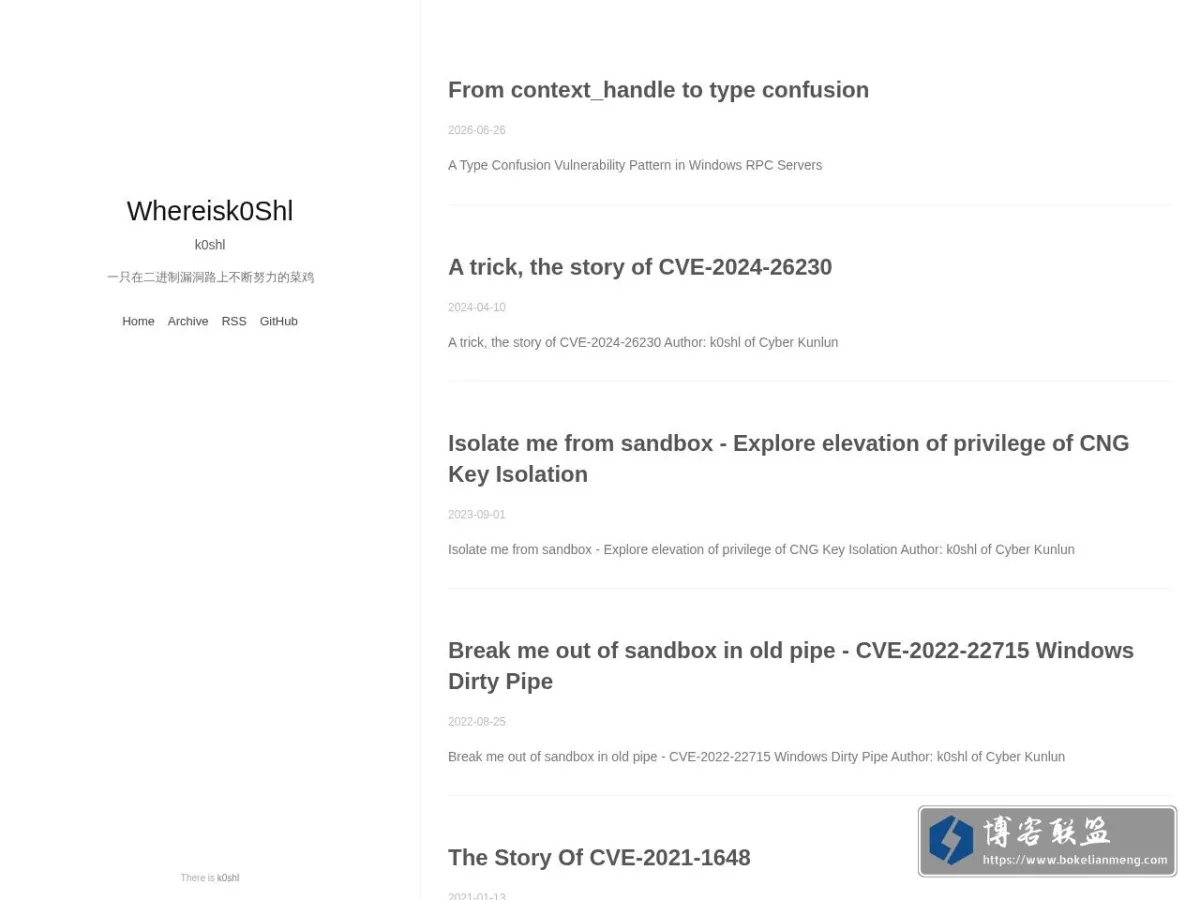
Task: Click the Dirty Pipe post summary text
Action: pyautogui.click(x=756, y=756)
